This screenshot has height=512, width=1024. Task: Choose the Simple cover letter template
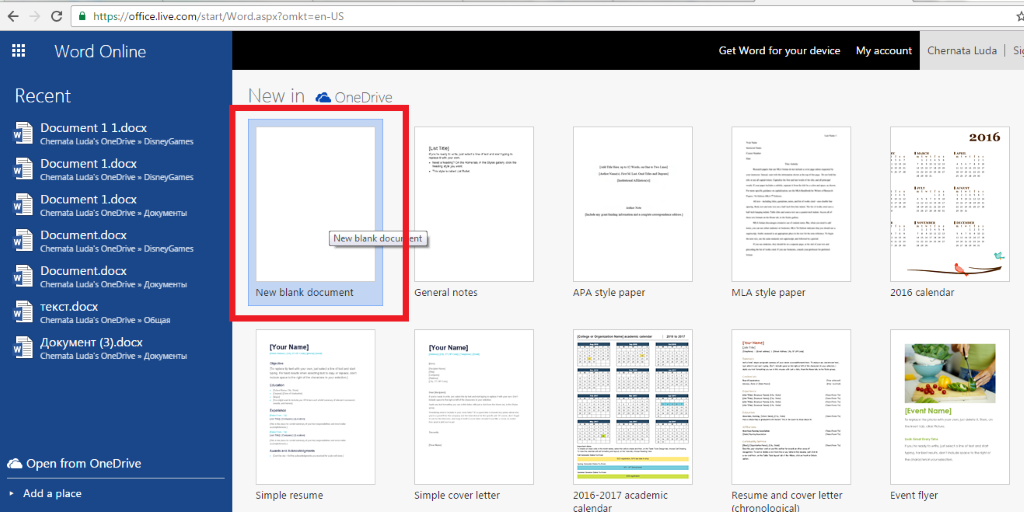pos(474,407)
